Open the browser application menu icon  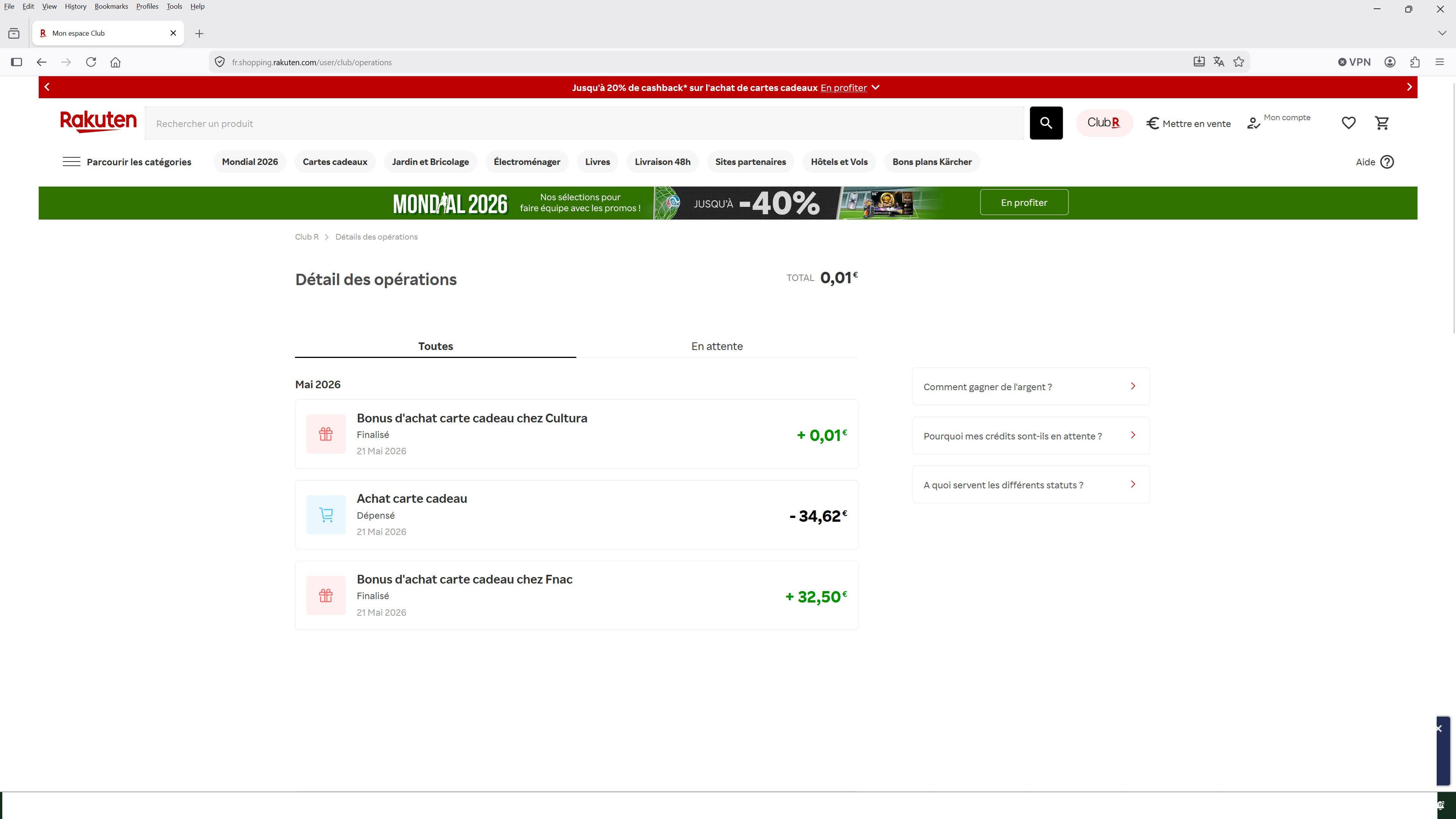click(x=1440, y=62)
